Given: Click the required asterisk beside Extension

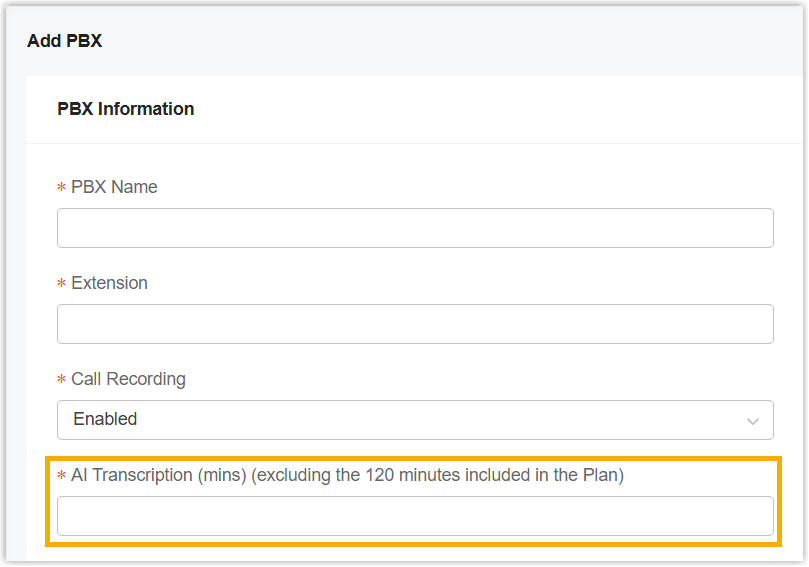Looking at the screenshot, I should click(62, 284).
